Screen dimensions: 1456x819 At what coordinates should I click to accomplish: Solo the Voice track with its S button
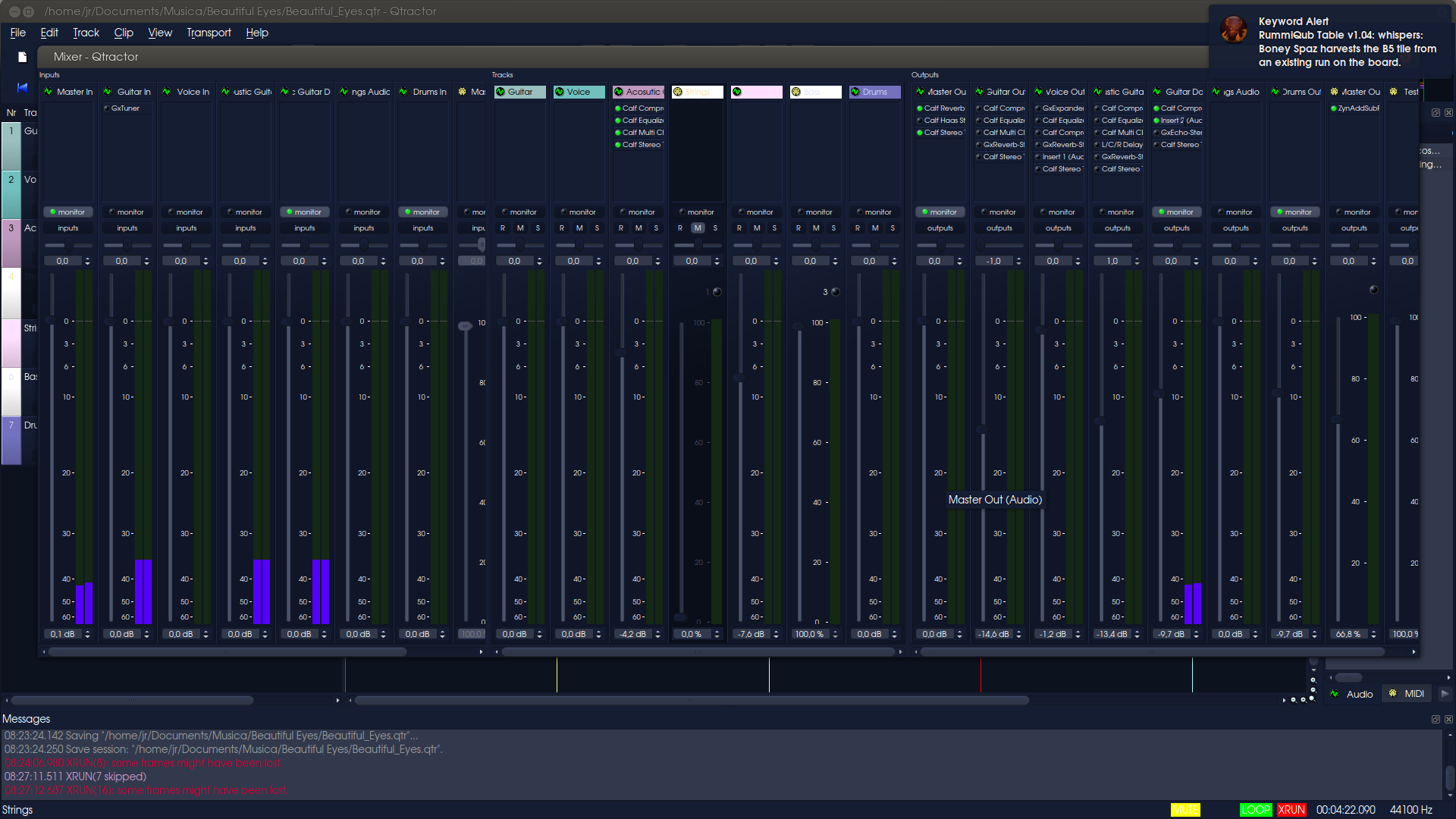(597, 228)
